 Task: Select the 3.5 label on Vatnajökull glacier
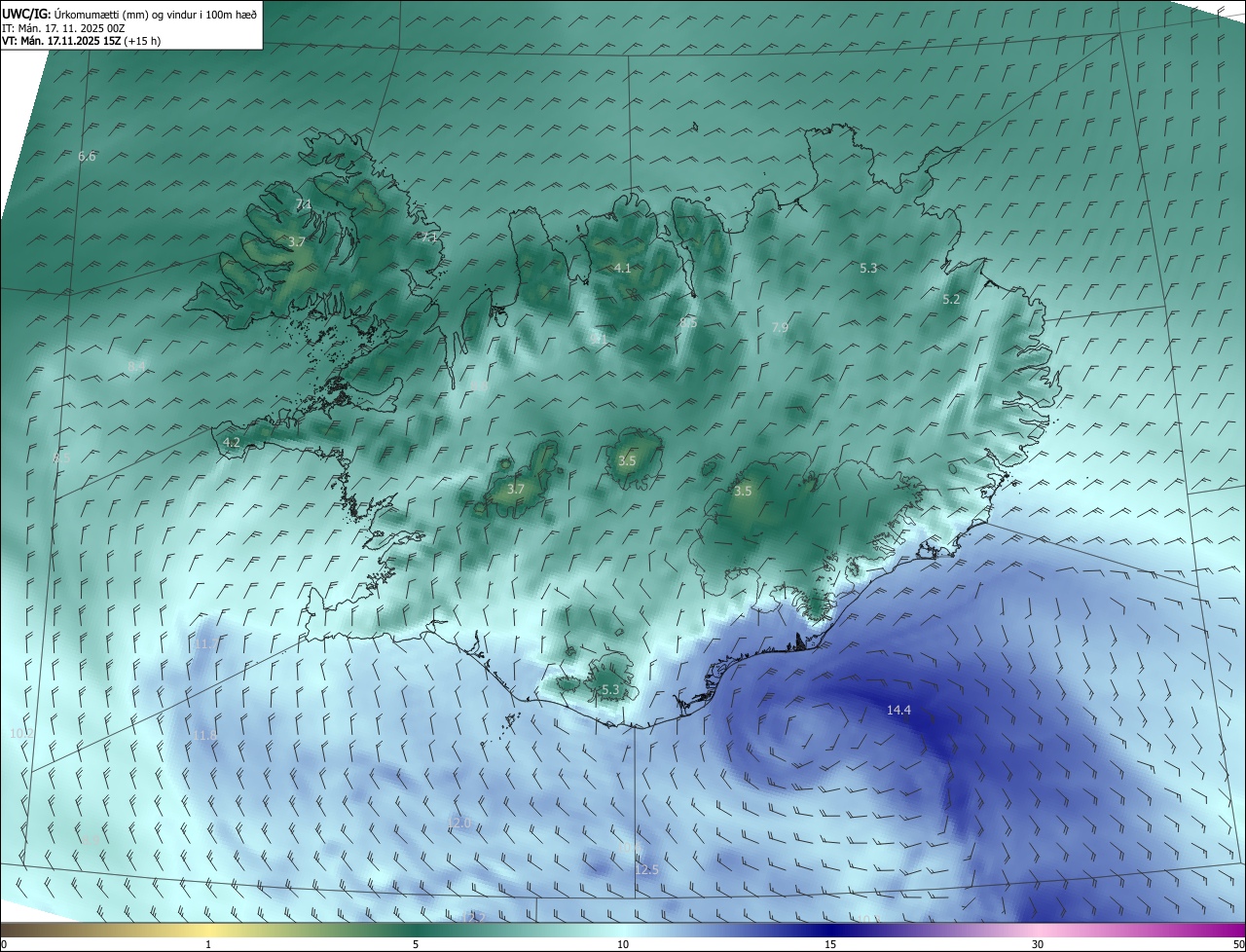coord(743,492)
